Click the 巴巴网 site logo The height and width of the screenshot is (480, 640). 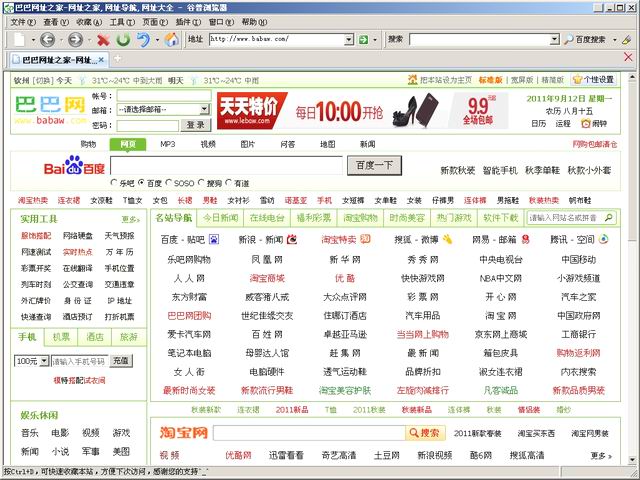50,109
